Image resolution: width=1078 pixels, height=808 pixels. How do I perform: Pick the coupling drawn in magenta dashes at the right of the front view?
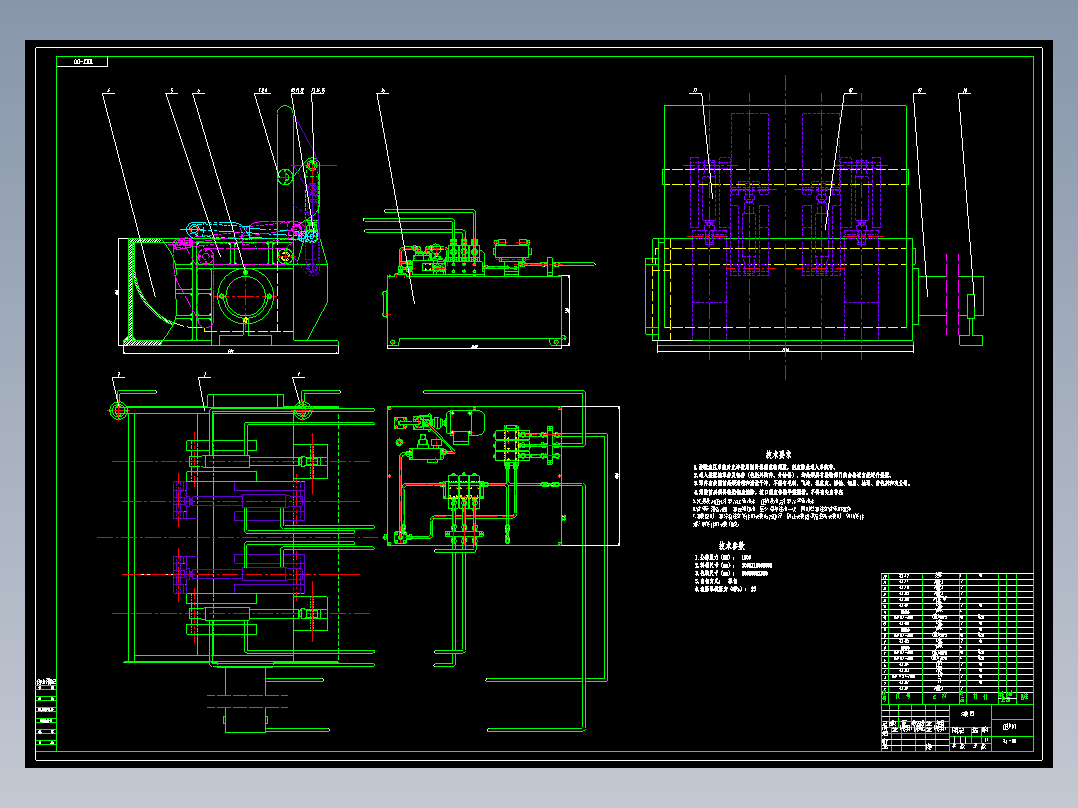(x=952, y=296)
